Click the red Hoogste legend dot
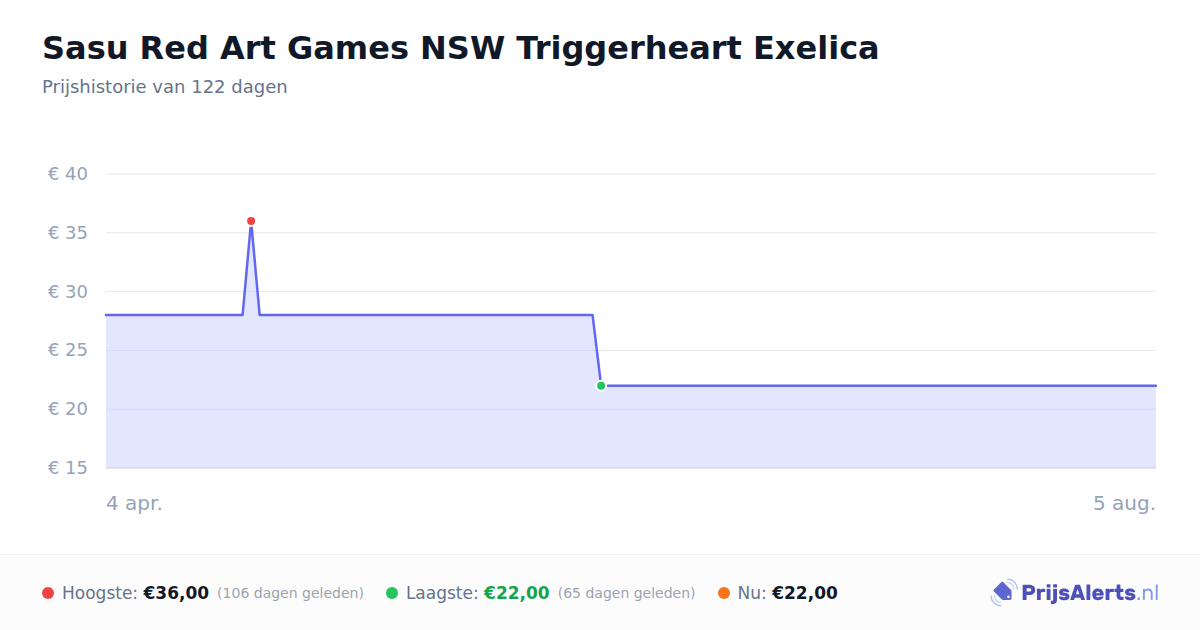 [48, 593]
